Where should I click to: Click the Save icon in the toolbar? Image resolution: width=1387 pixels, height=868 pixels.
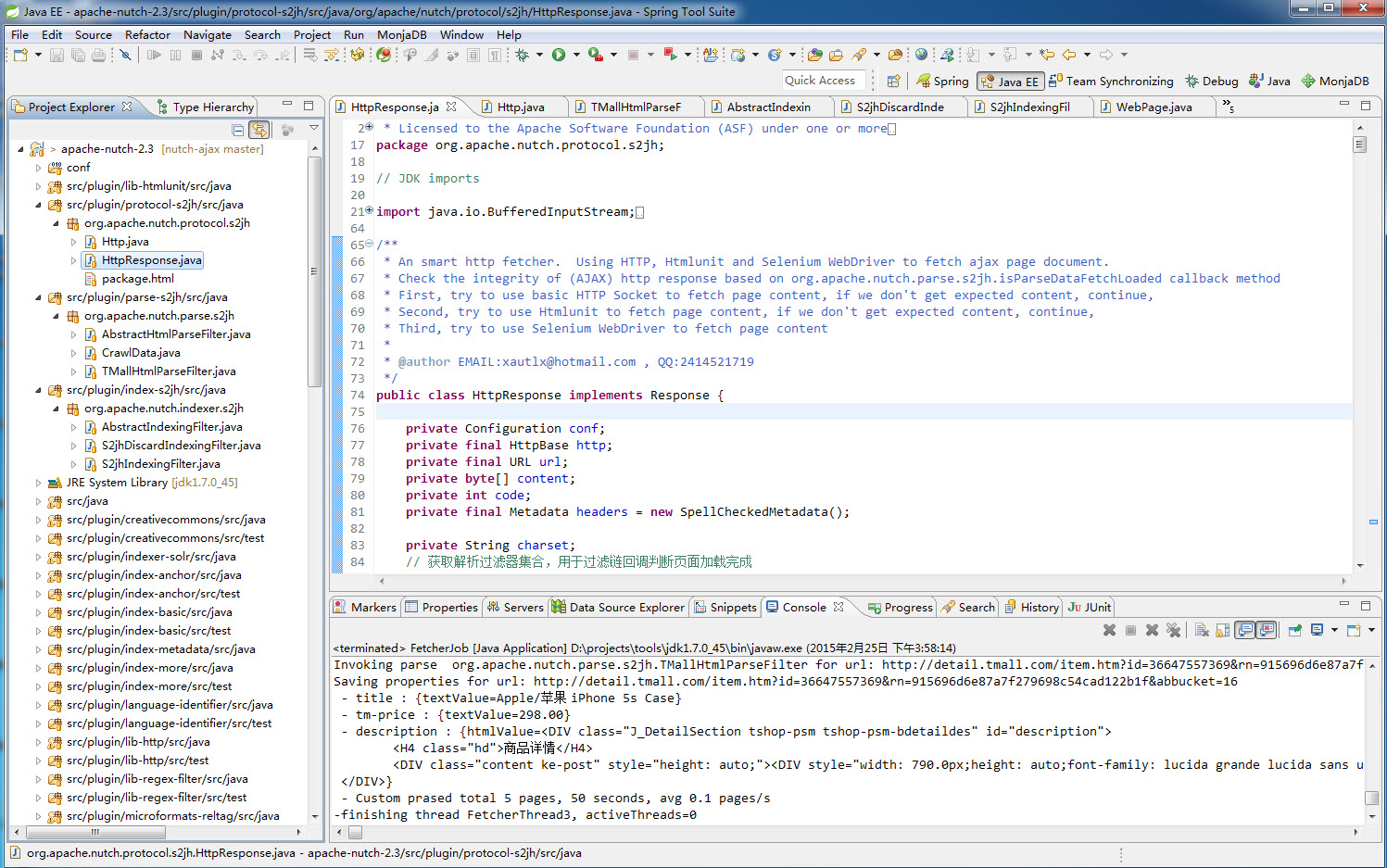click(x=57, y=56)
